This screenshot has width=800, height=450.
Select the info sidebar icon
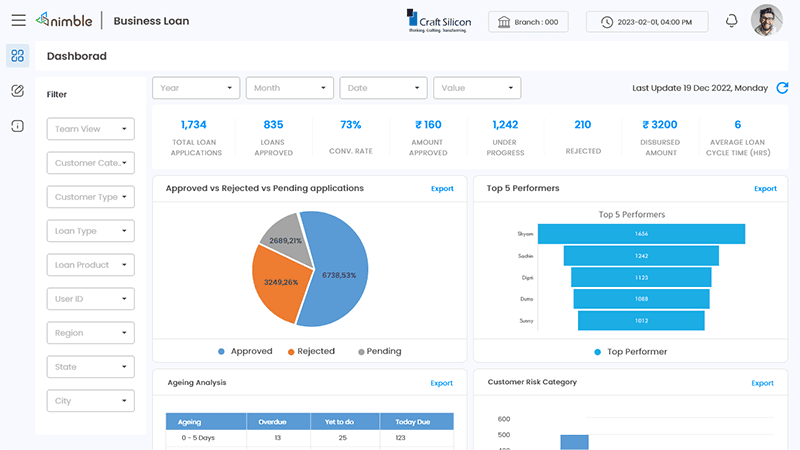point(17,126)
